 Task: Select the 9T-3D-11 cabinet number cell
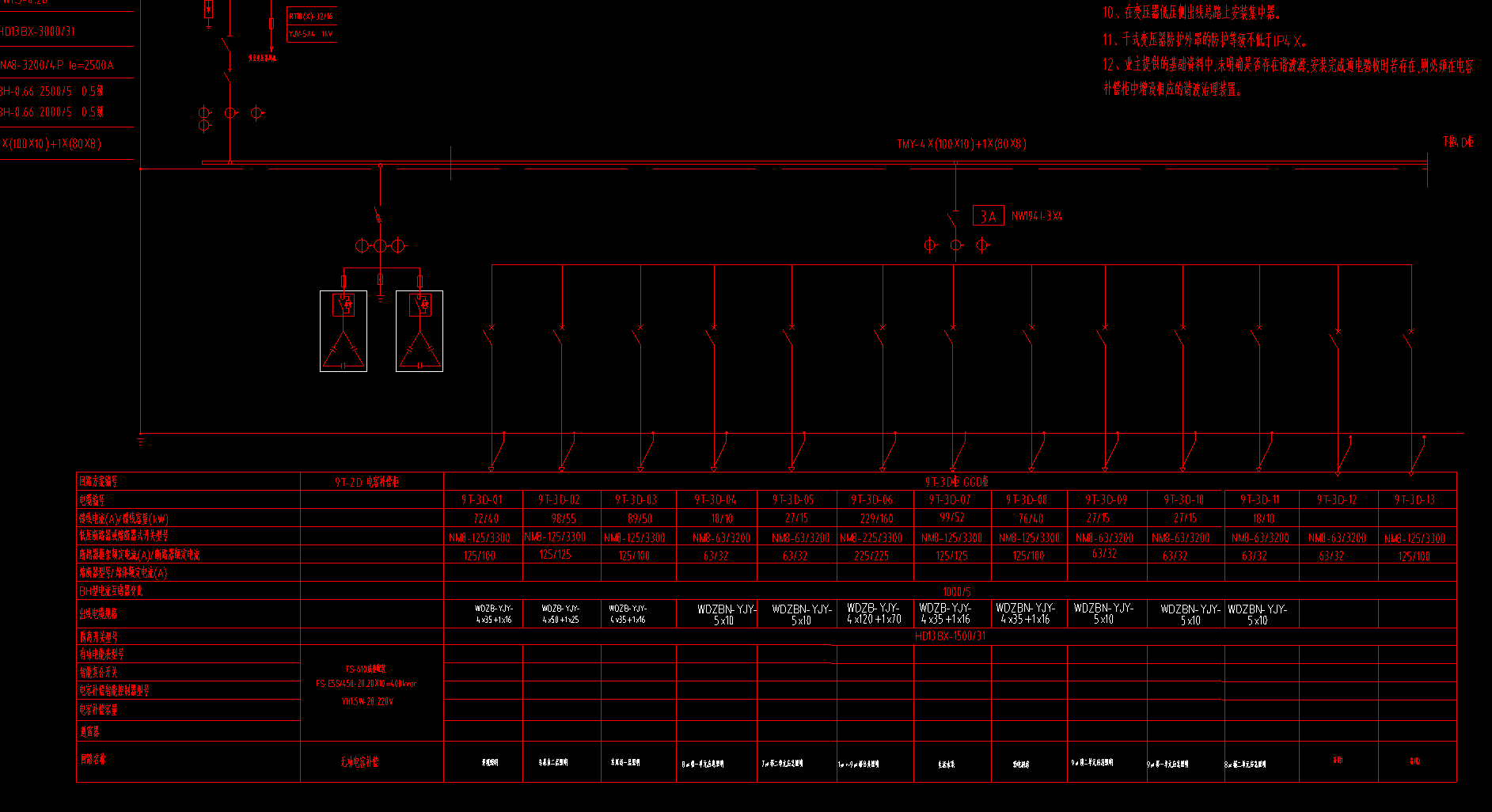(x=1260, y=500)
